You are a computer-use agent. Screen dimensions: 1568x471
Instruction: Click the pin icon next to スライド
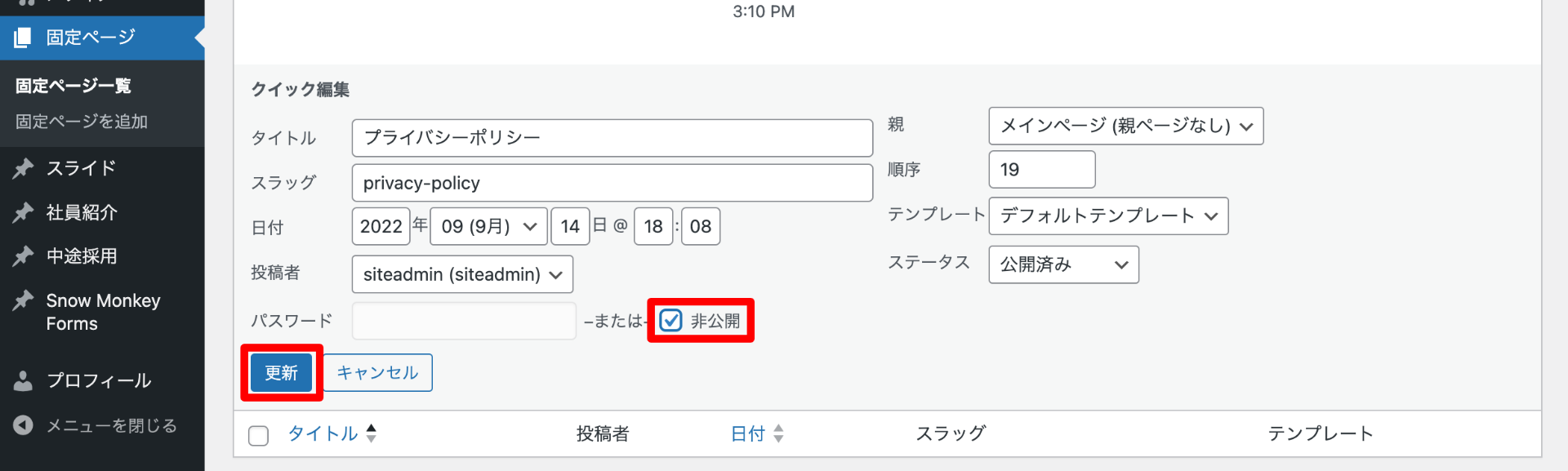click(x=23, y=168)
